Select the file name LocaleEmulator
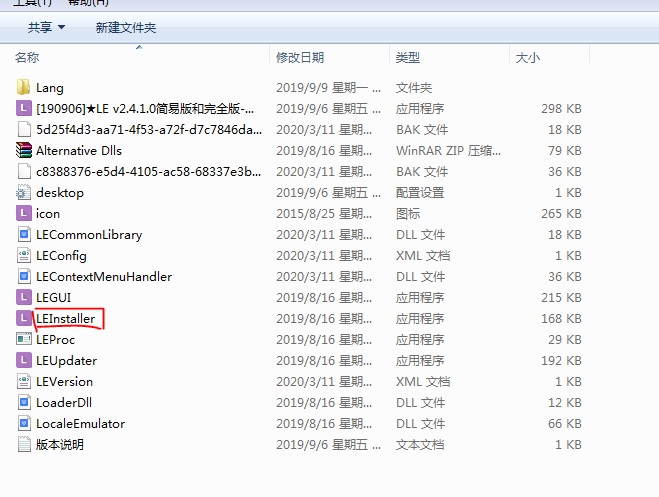 coord(81,423)
